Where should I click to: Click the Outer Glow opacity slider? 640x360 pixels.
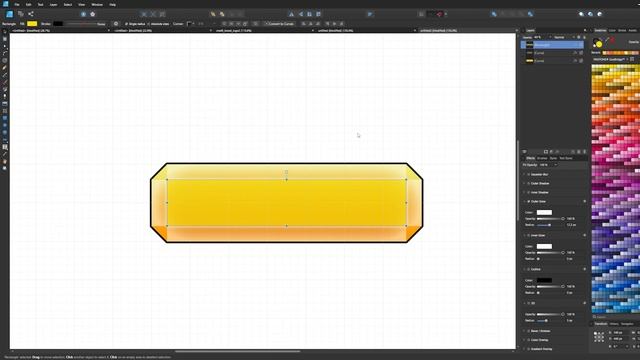point(551,218)
